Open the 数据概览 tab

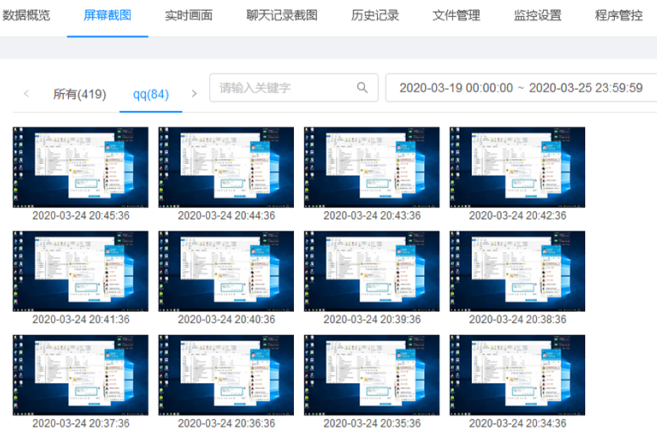click(26, 16)
